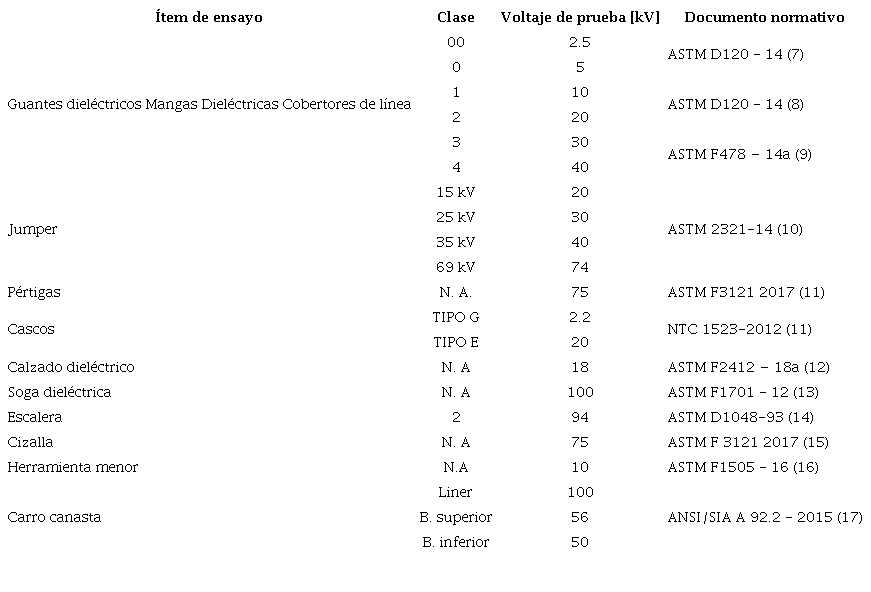
Task: Click the 'Cascos' item cell
Action: [x=31, y=329]
